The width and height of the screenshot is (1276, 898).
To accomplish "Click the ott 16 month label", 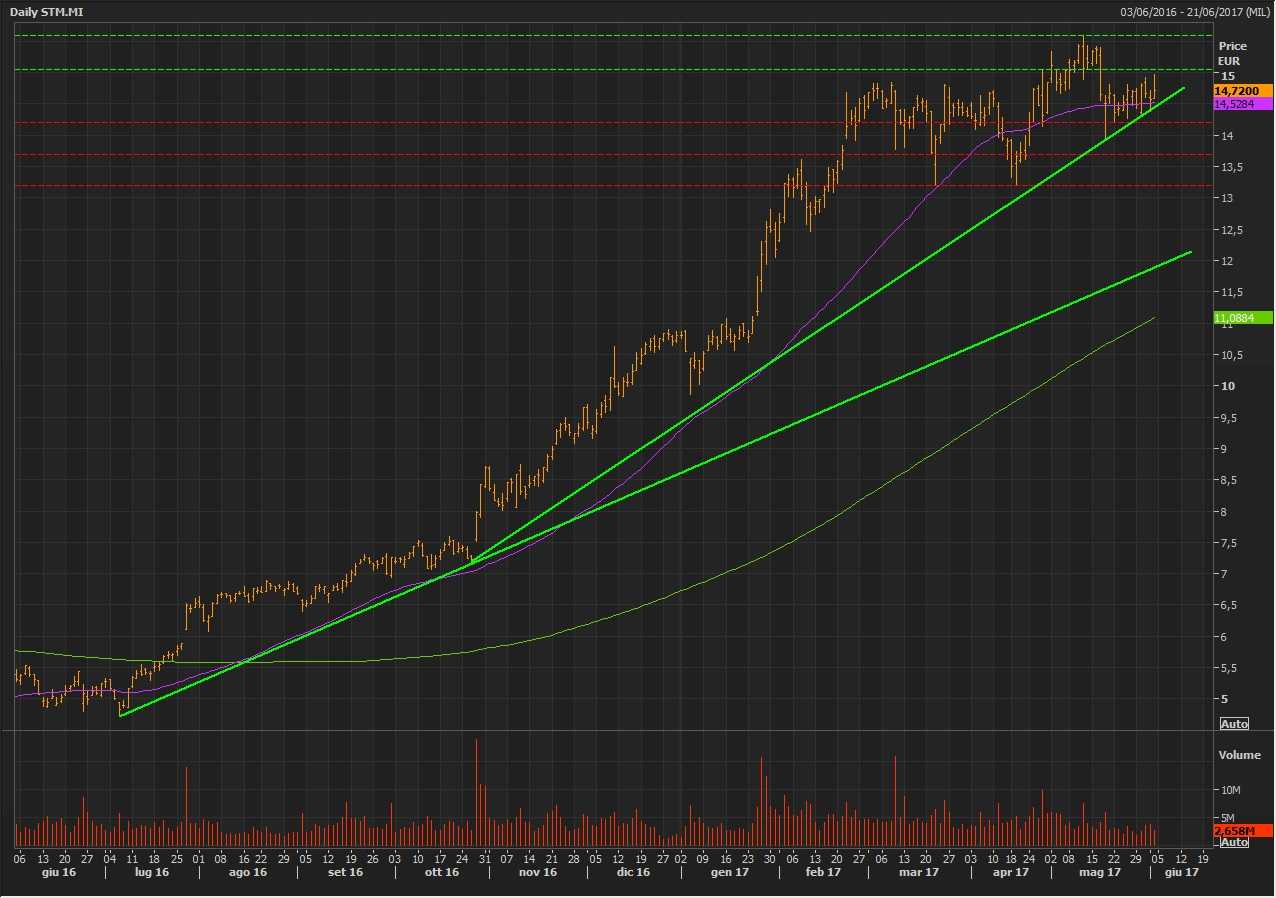I will [441, 873].
